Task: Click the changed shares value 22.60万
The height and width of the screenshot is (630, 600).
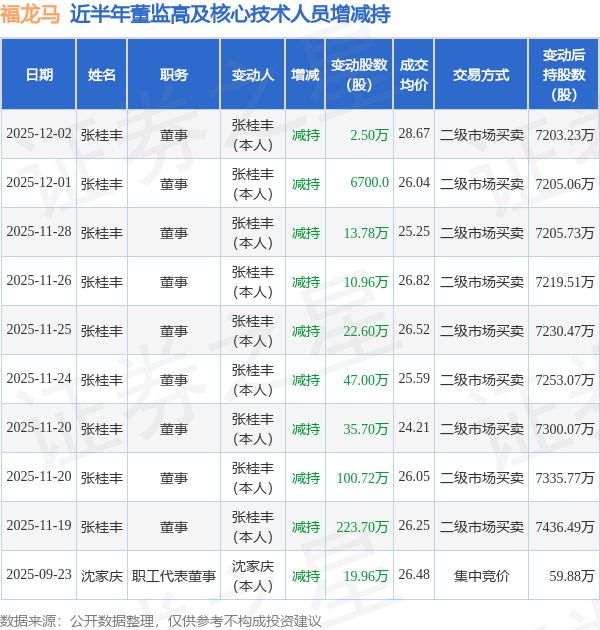Action: click(366, 331)
